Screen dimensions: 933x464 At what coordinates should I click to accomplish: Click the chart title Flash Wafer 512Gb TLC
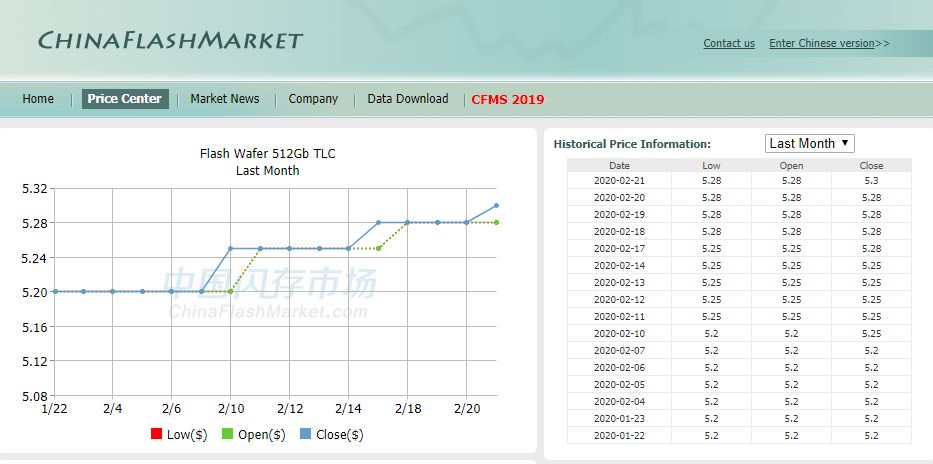point(267,154)
